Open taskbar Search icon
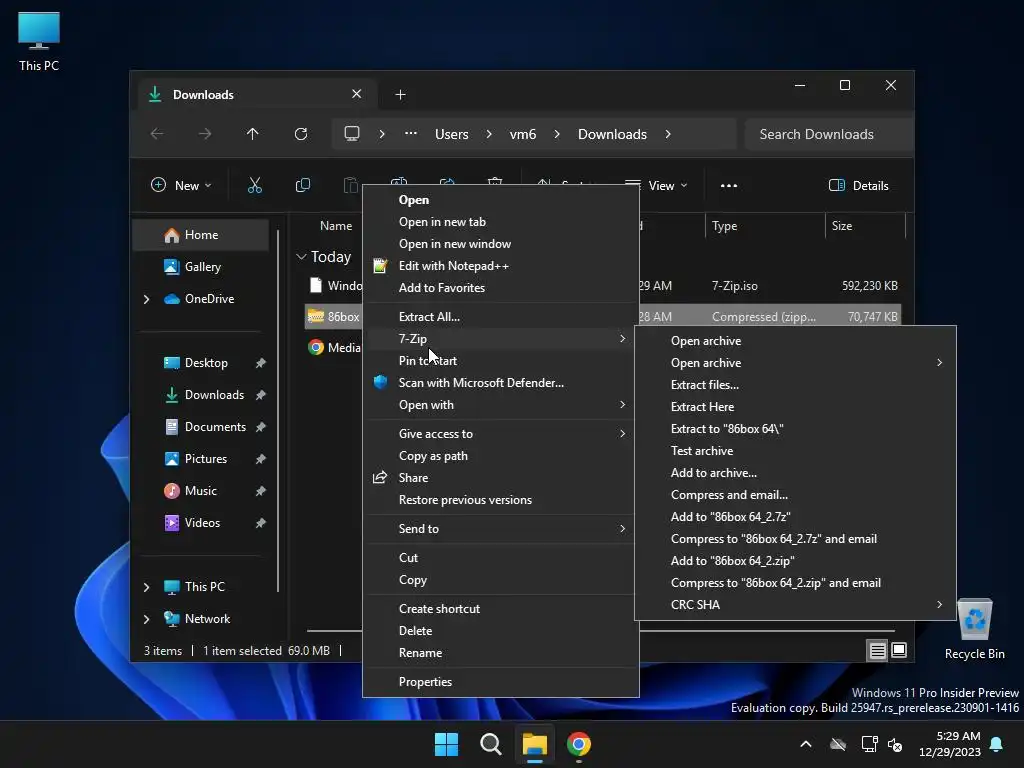 coord(491,744)
